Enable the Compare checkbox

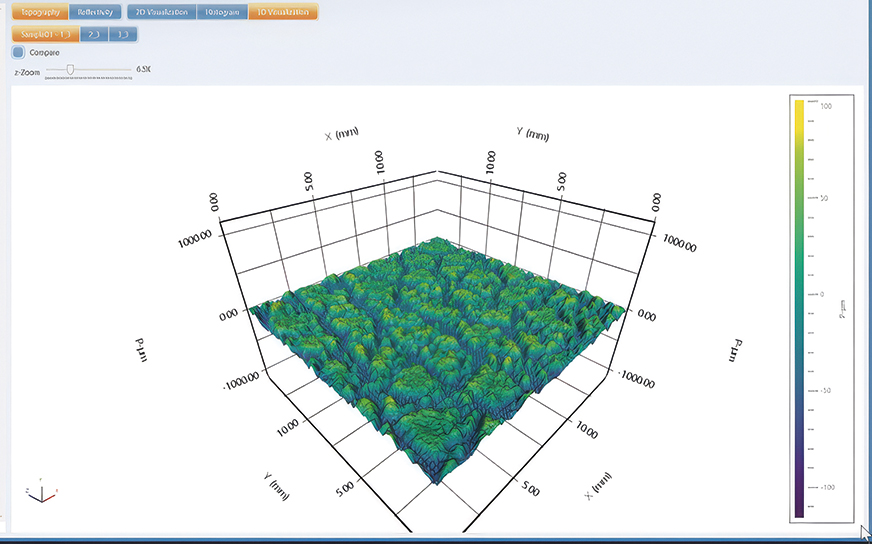pos(18,52)
